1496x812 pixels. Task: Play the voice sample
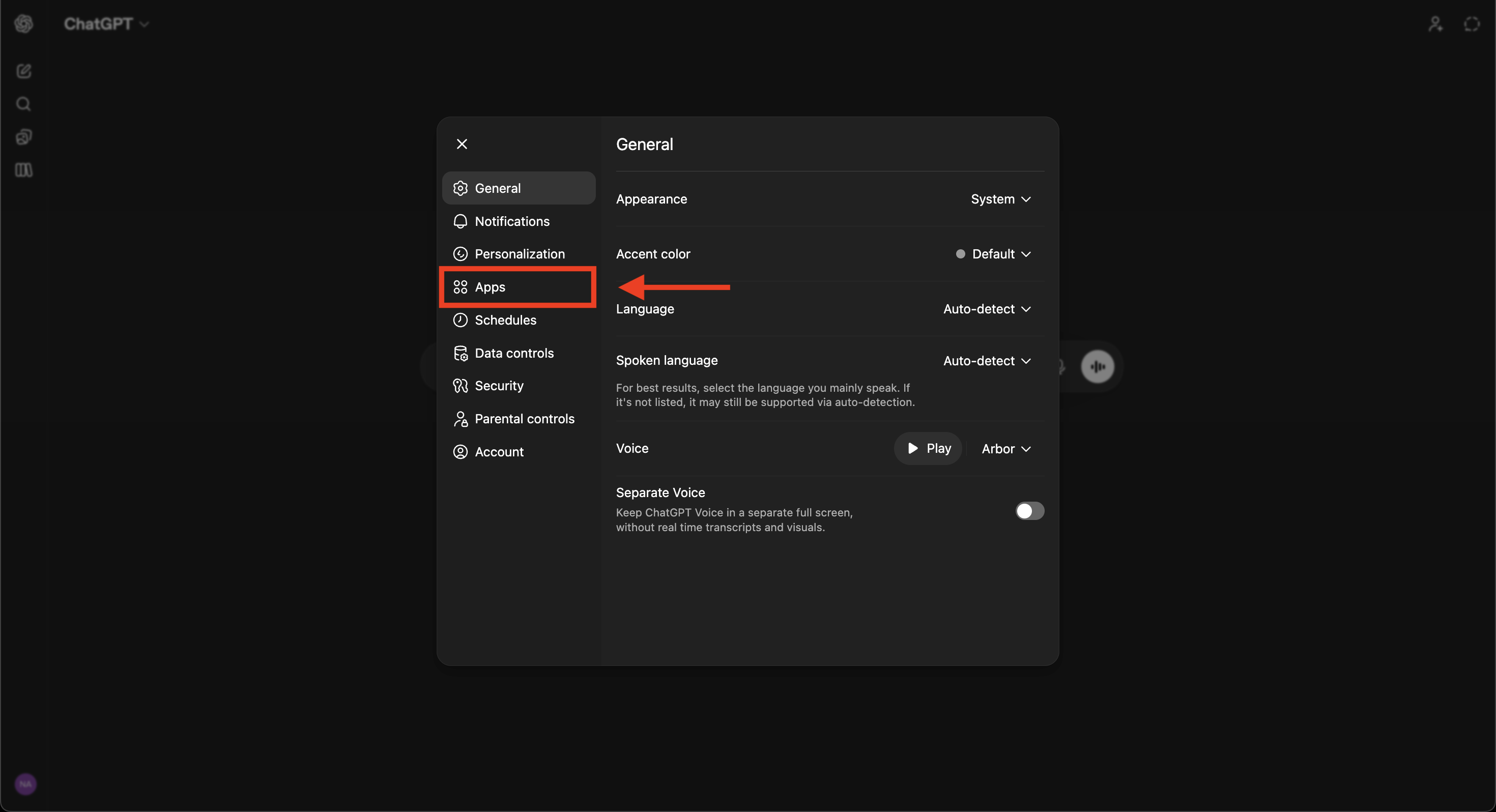pos(928,448)
